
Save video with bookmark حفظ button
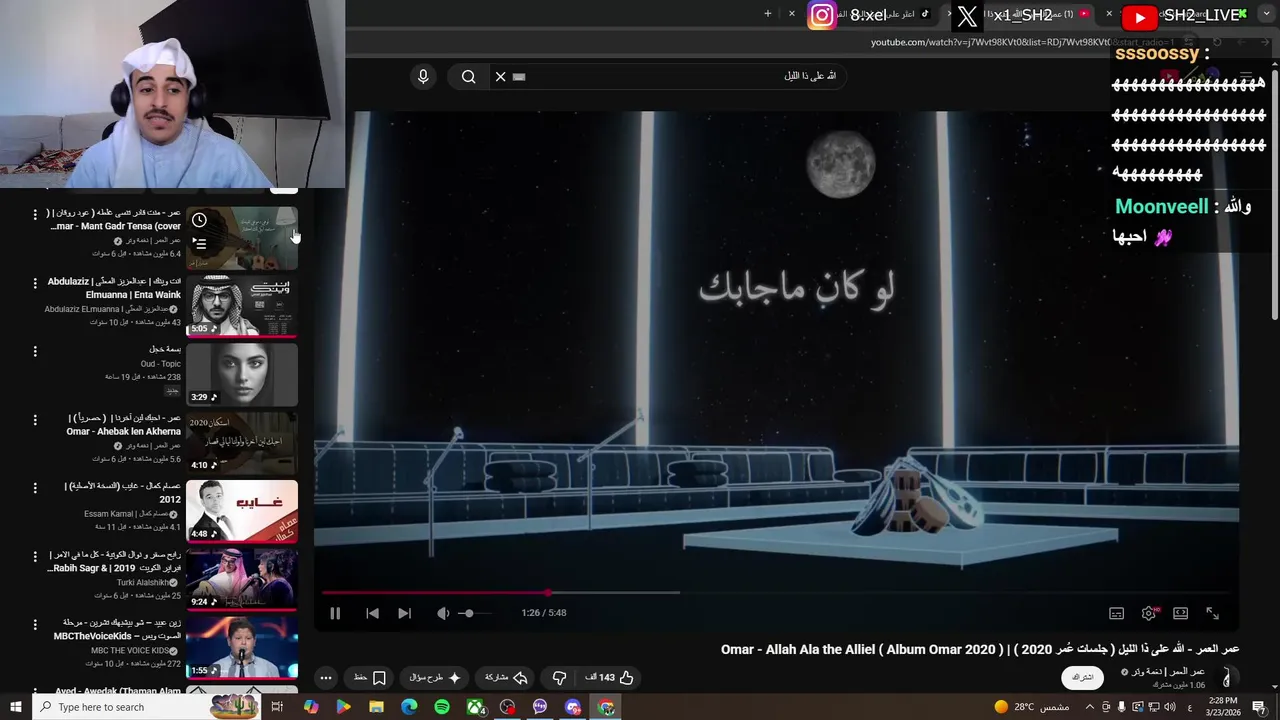pos(370,677)
